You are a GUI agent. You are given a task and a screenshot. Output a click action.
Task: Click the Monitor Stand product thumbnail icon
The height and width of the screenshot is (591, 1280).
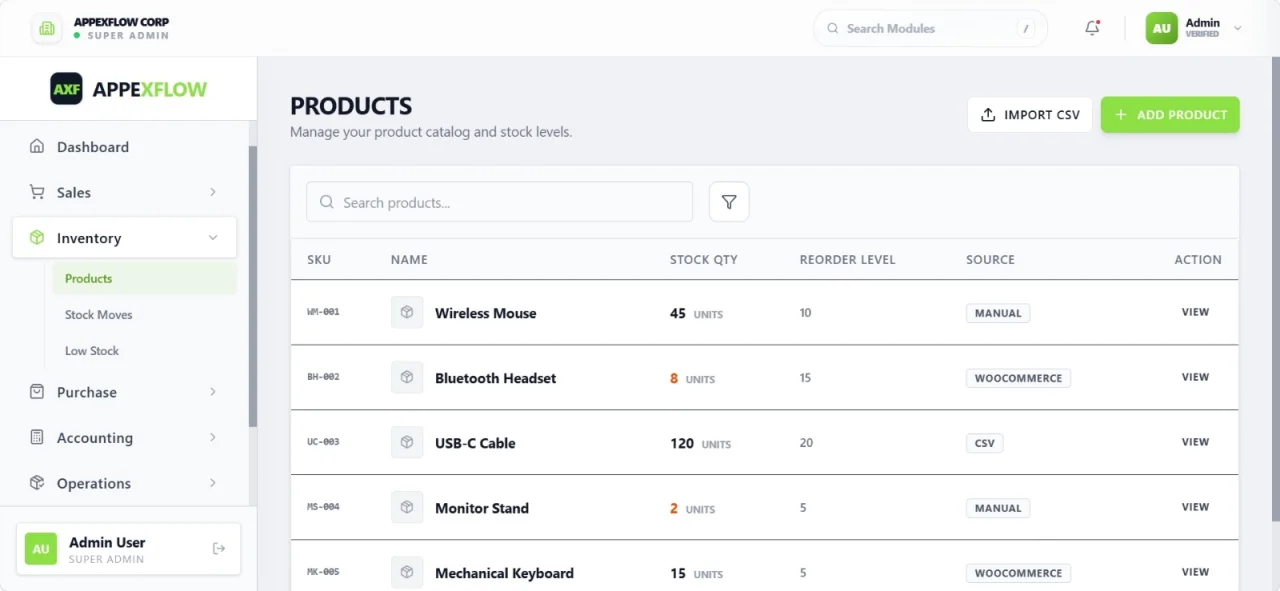pyautogui.click(x=407, y=507)
